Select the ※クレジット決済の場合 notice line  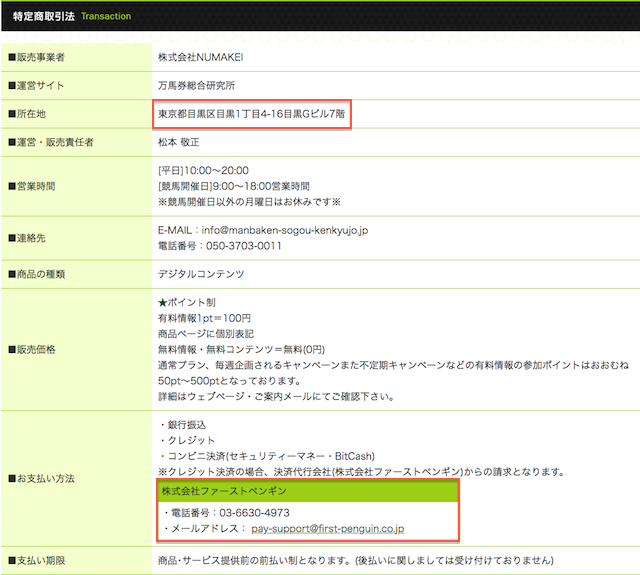pyautogui.click(x=362, y=472)
